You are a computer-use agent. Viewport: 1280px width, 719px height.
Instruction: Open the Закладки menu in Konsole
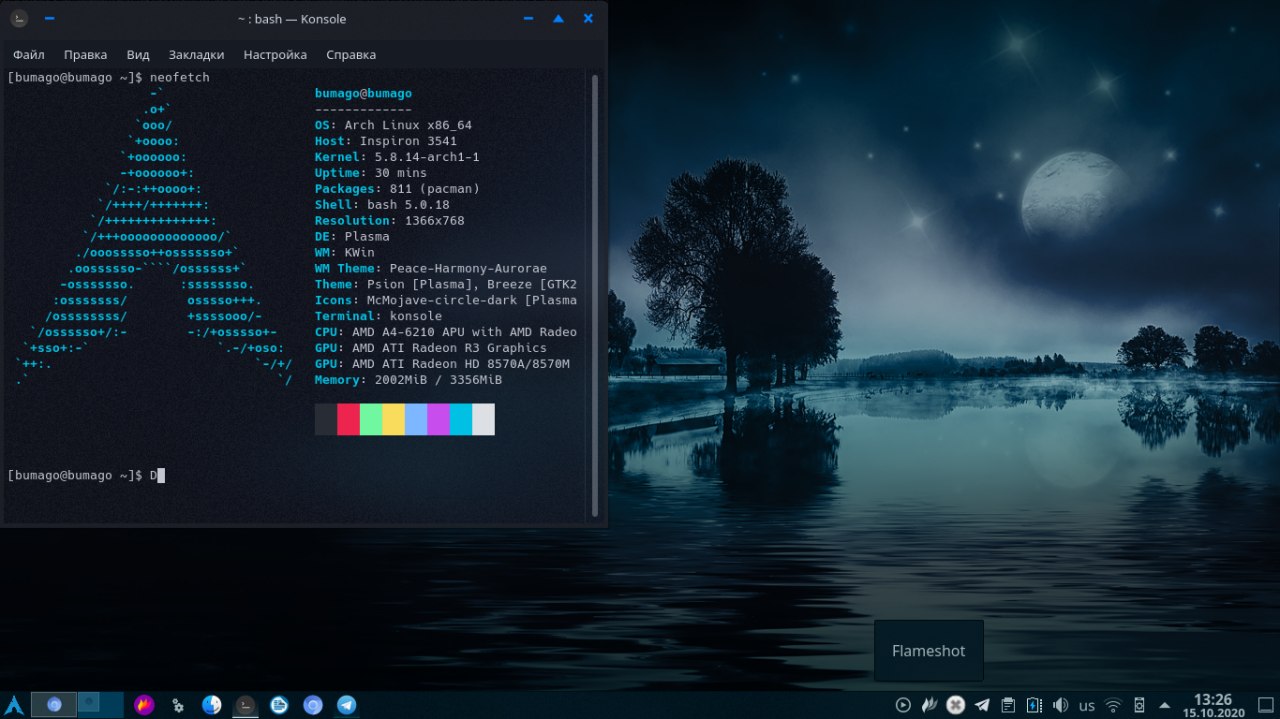coord(196,55)
